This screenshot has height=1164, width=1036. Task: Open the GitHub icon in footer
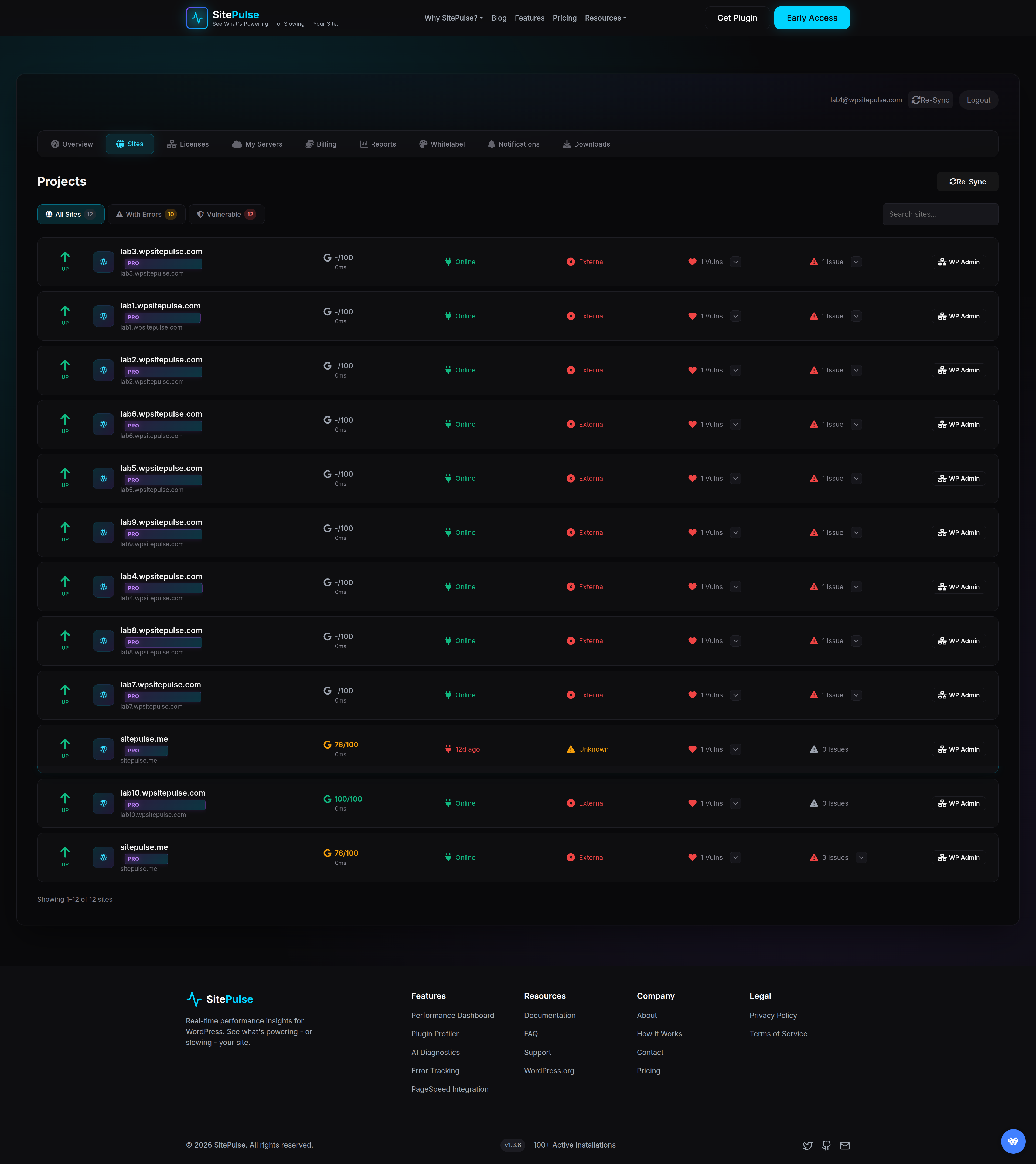(827, 1145)
